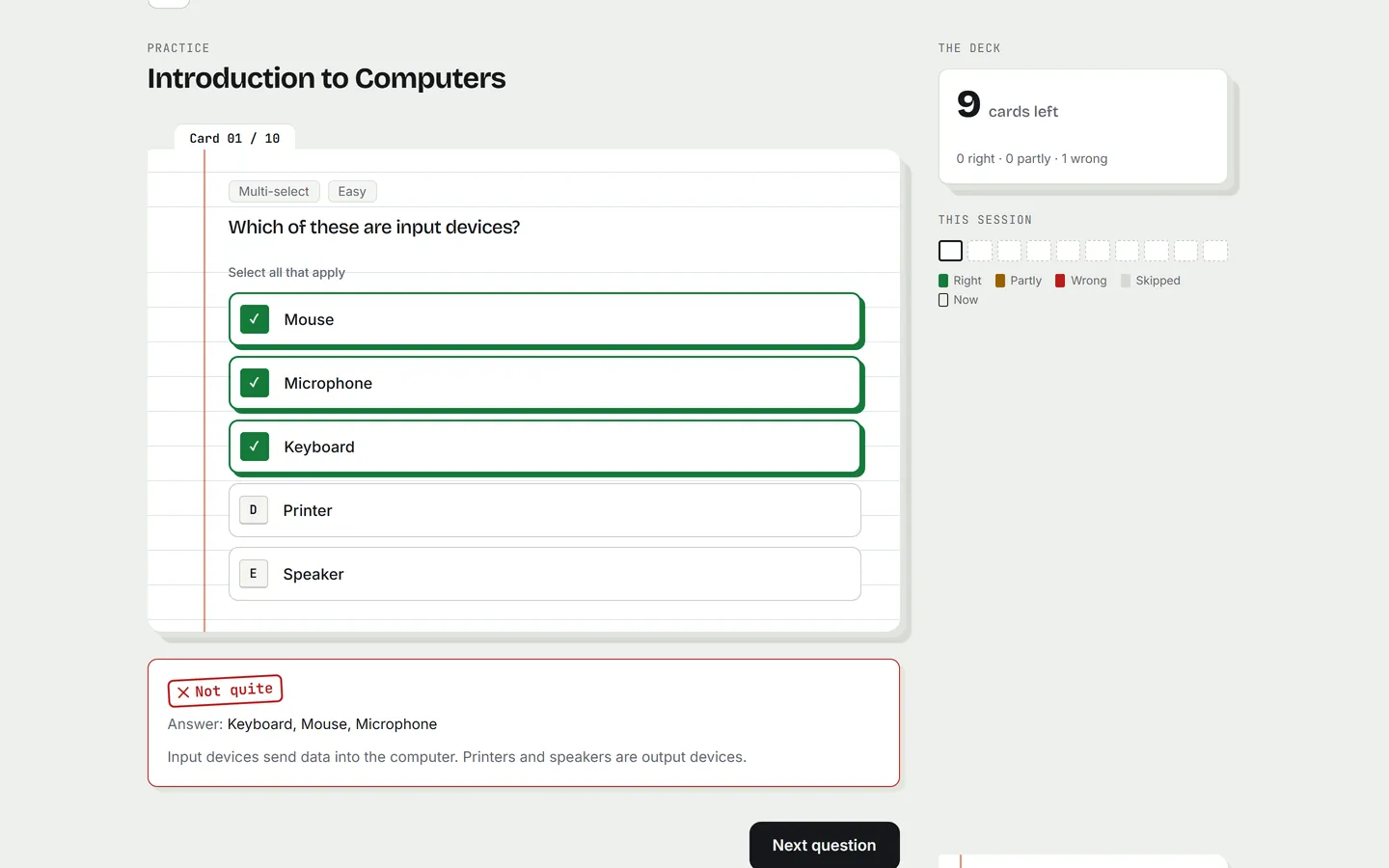Click the Right legend green swatch
Viewport: 1389px width, 868px height.
tap(943, 281)
